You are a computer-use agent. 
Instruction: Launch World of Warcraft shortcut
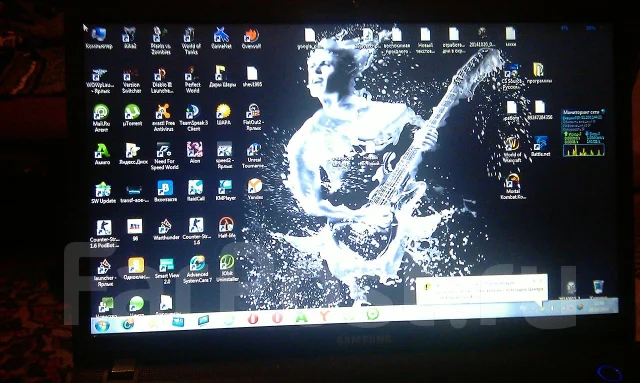[x=512, y=150]
